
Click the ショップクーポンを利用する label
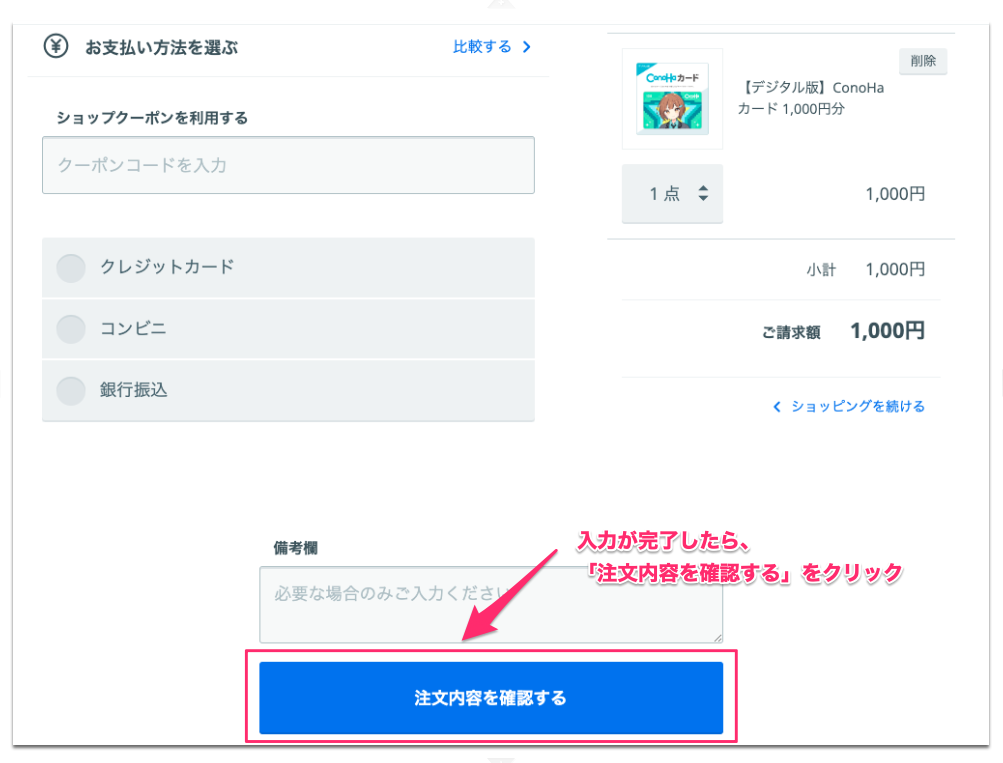[x=152, y=118]
